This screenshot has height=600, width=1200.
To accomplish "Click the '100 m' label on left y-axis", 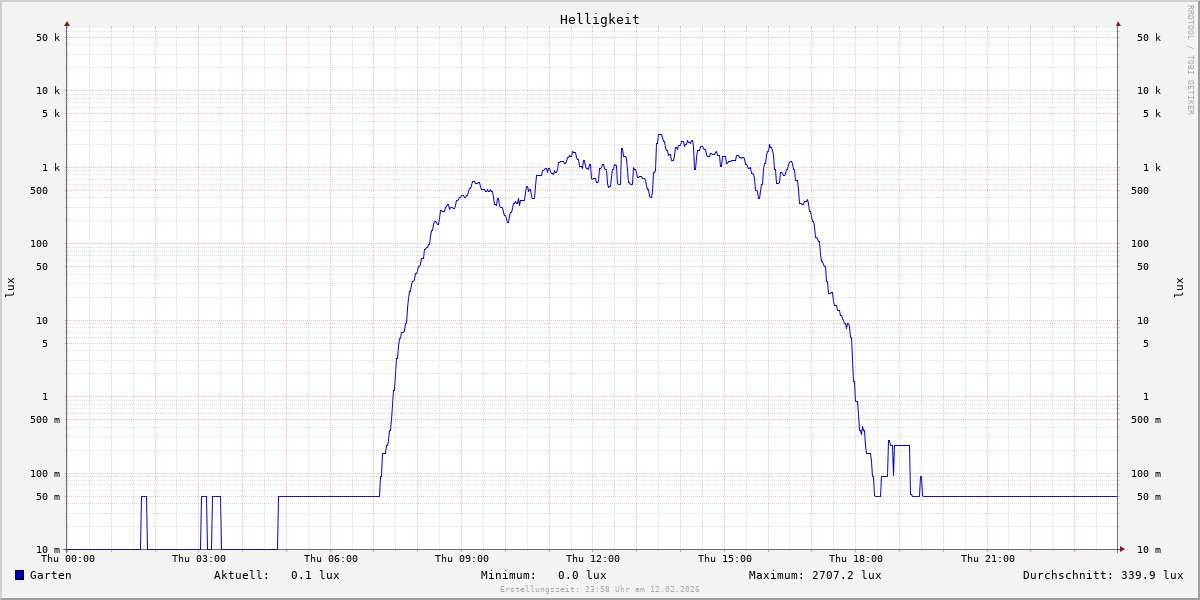I will tap(45, 473).
